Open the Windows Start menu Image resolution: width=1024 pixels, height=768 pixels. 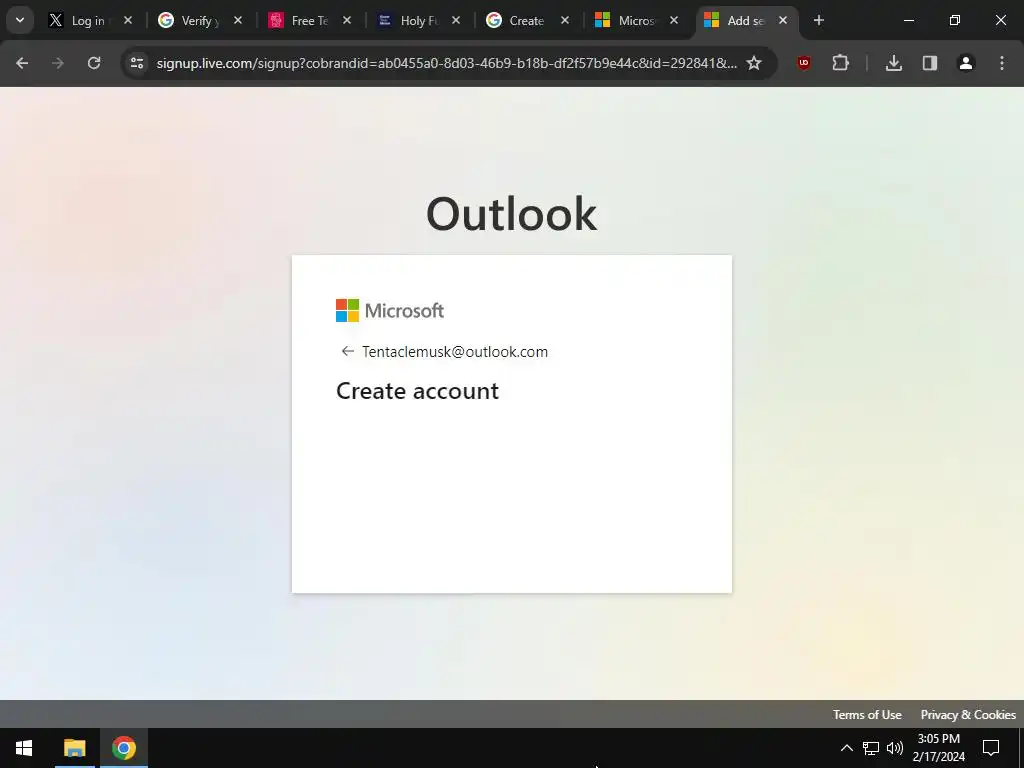tap(24, 748)
